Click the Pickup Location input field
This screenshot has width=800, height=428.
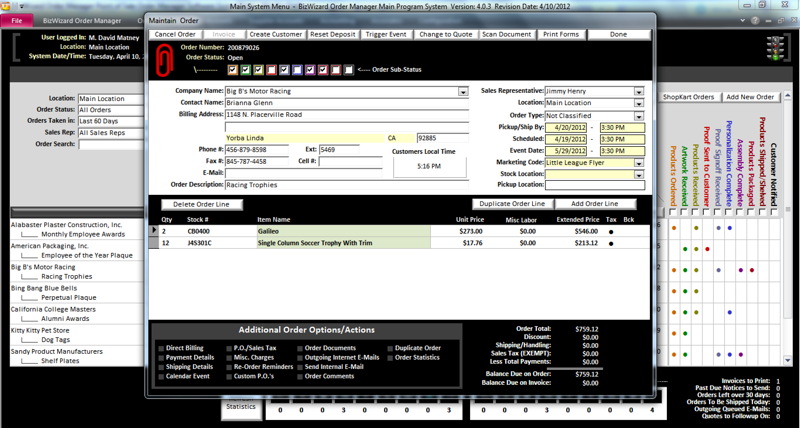594,185
